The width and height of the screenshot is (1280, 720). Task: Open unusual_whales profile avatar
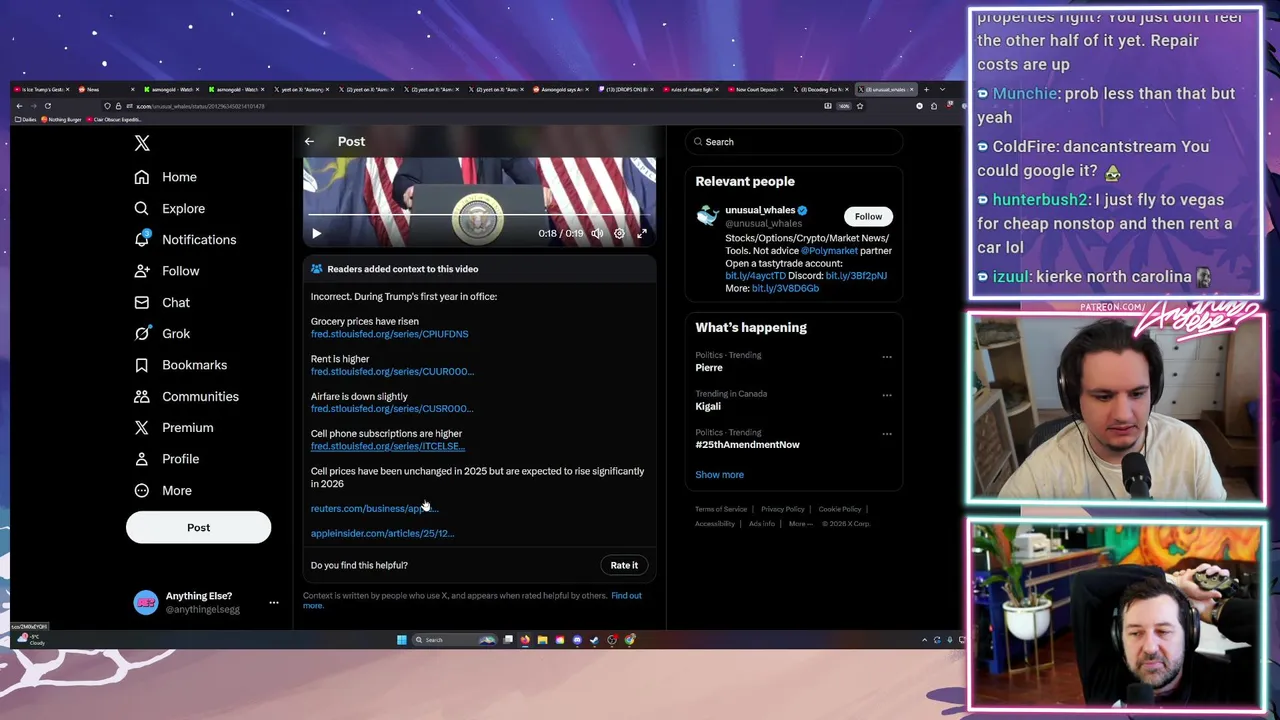point(708,216)
